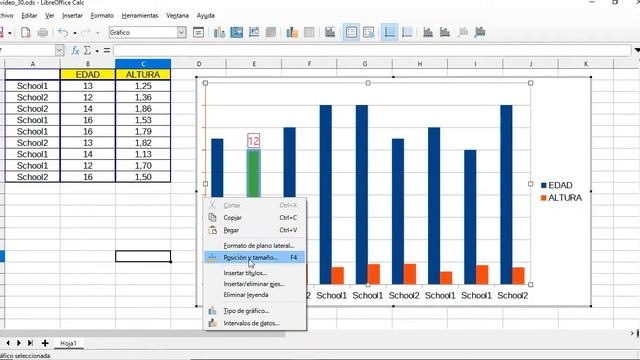Open the Ventana menu
Screen dimensions: 640x360
point(177,16)
